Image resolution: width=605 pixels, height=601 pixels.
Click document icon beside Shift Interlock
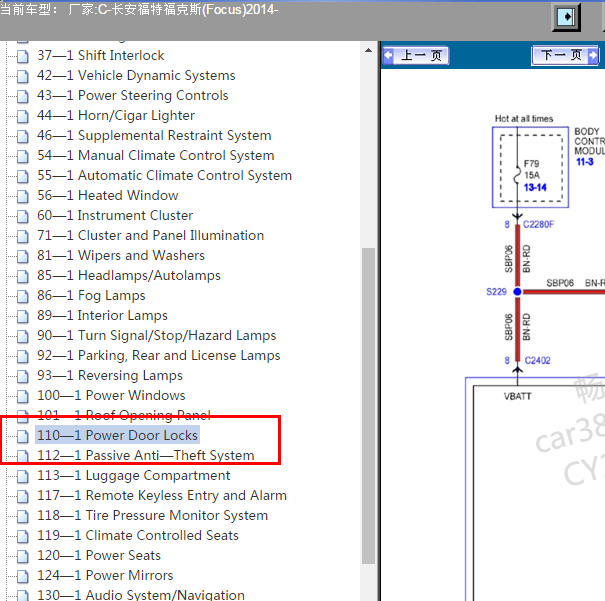click(23, 56)
